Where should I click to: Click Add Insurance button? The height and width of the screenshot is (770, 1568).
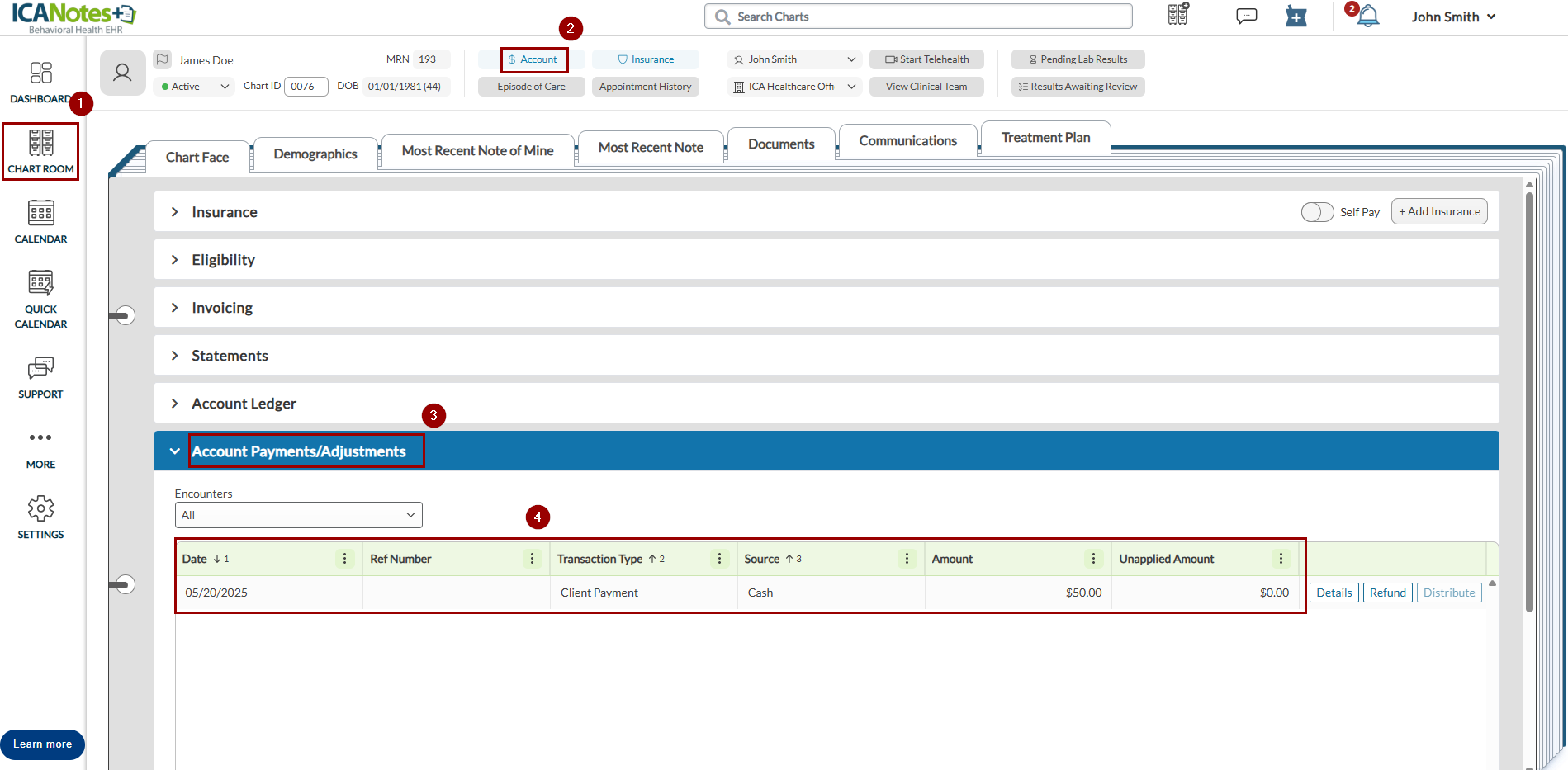click(x=1439, y=211)
